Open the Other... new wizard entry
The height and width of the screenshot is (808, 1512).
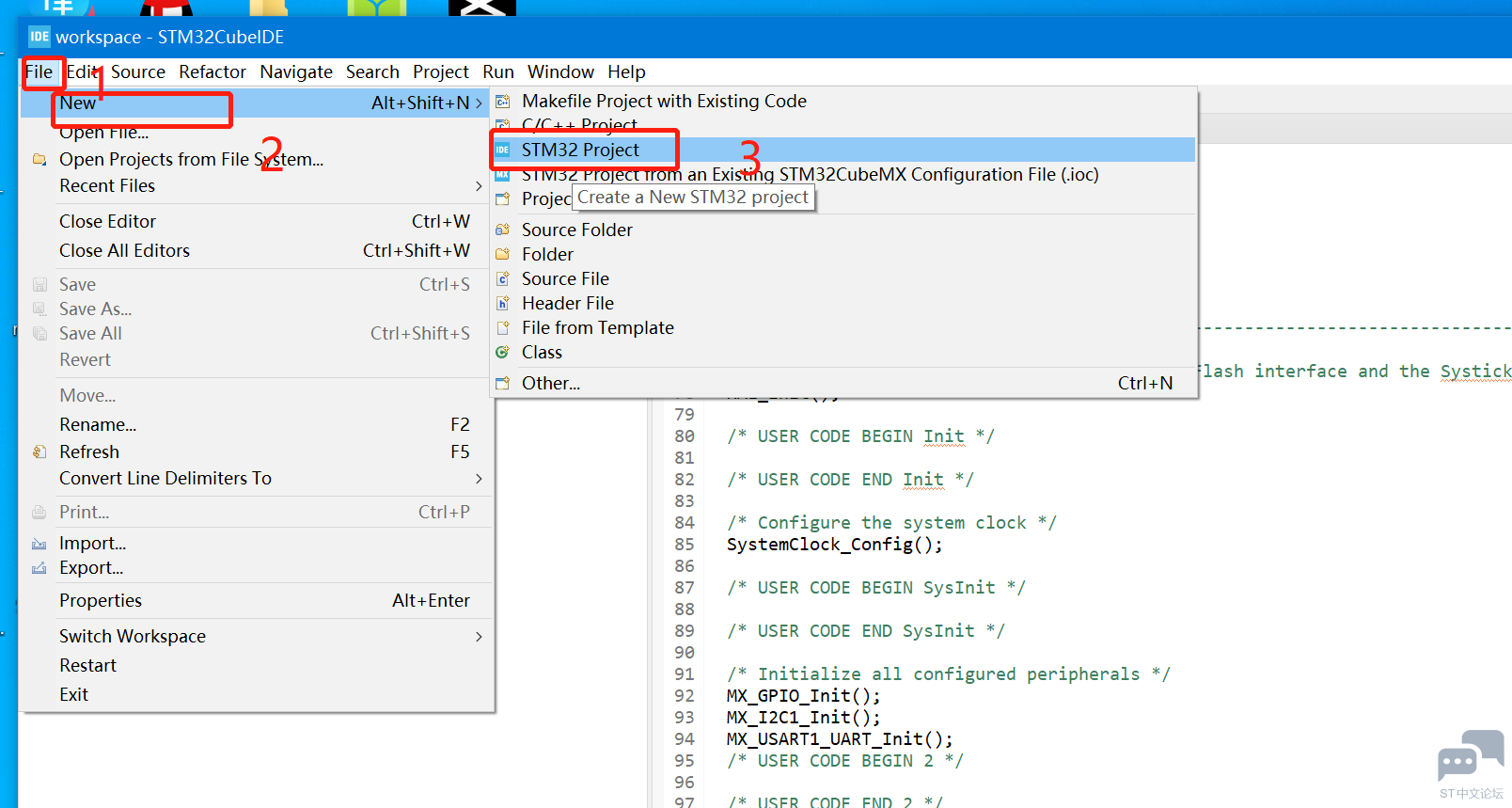[x=843, y=383]
